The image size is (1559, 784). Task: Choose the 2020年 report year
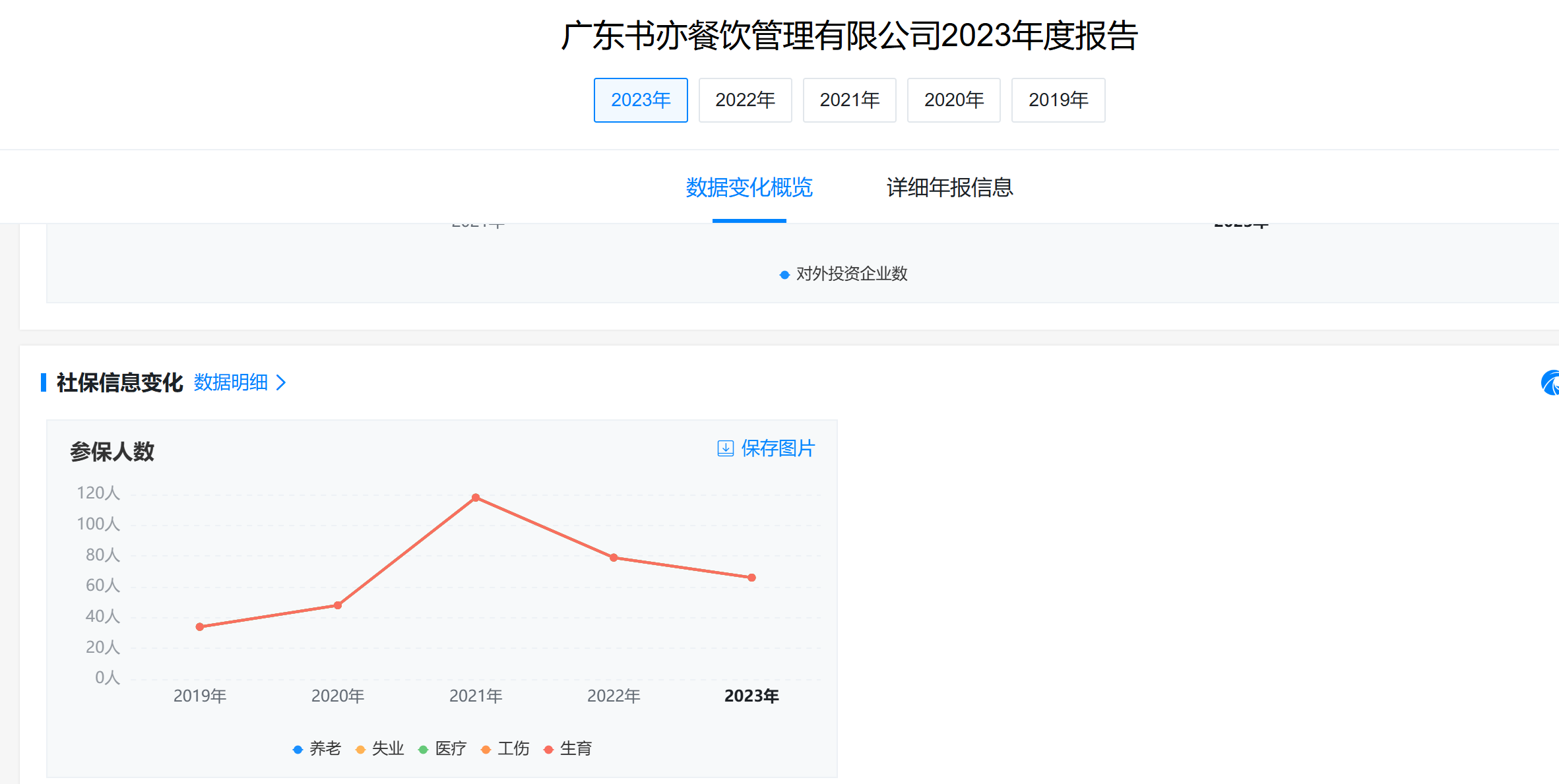pos(953,100)
